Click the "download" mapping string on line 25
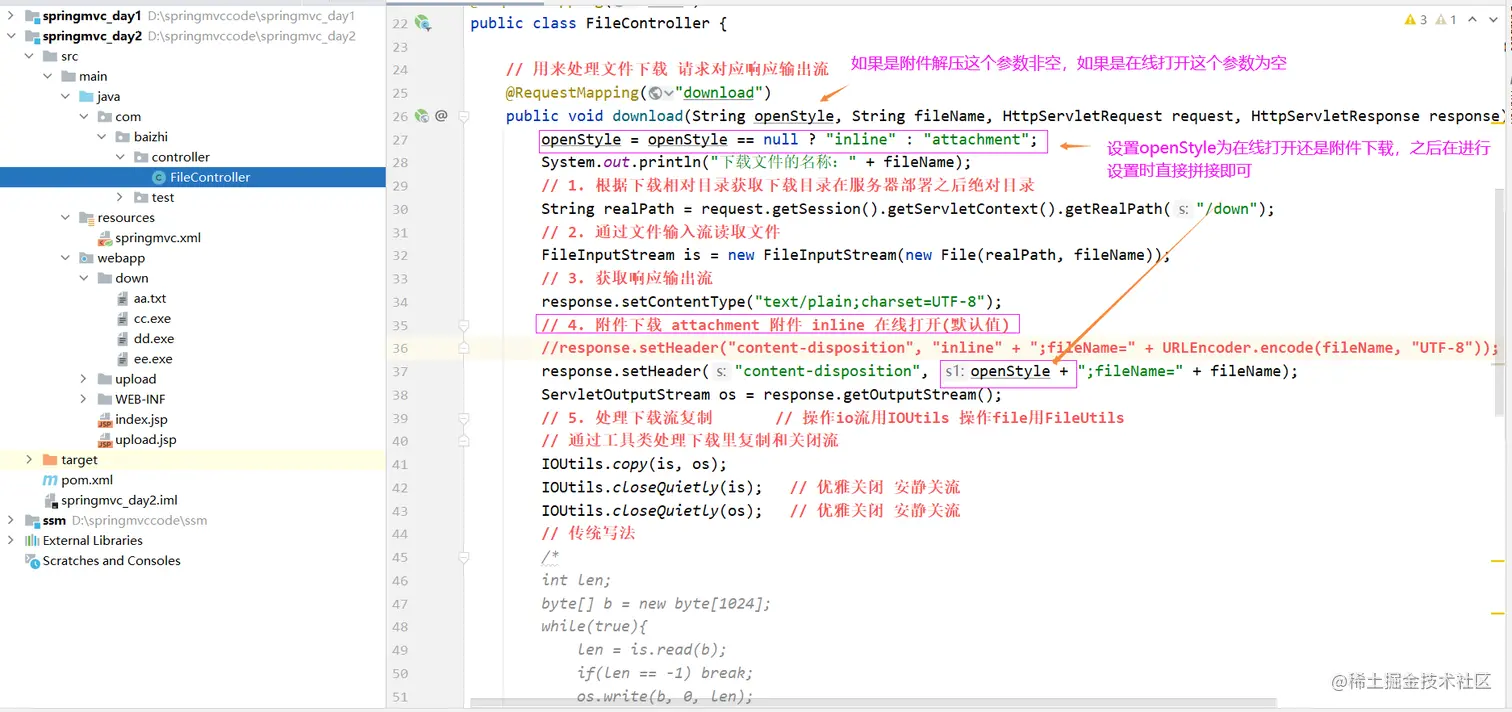Viewport: 1512px width, 712px height. tap(719, 93)
